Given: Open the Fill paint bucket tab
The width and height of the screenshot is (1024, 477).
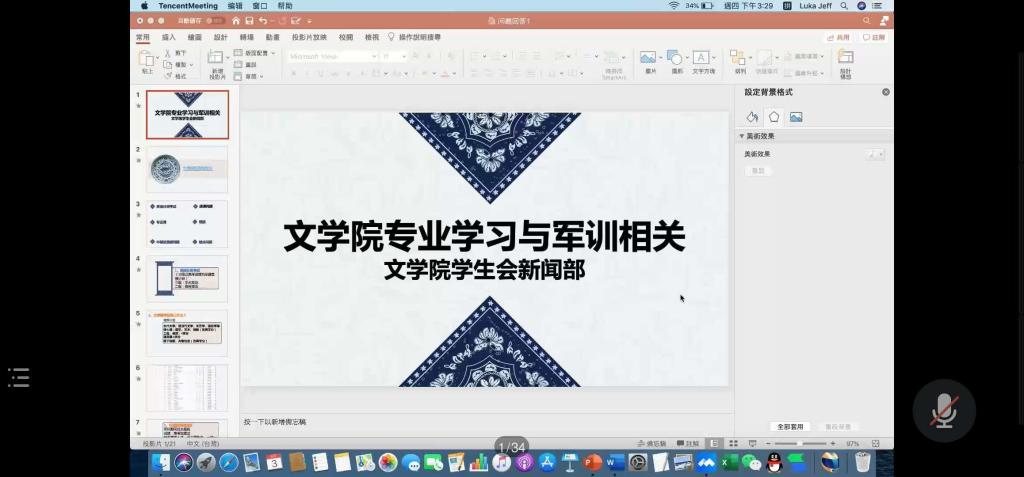Looking at the screenshot, I should (753, 117).
